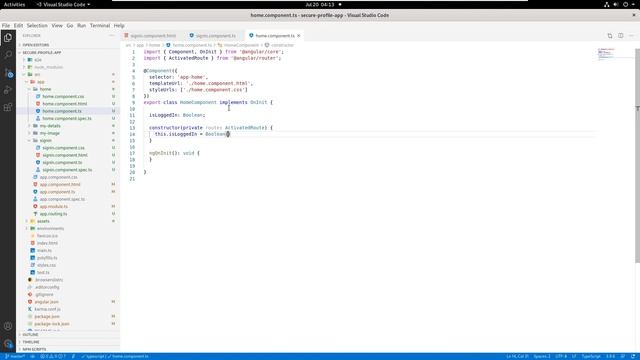Collapse the signin folder
The height and width of the screenshot is (360, 640).
pyautogui.click(x=45, y=140)
